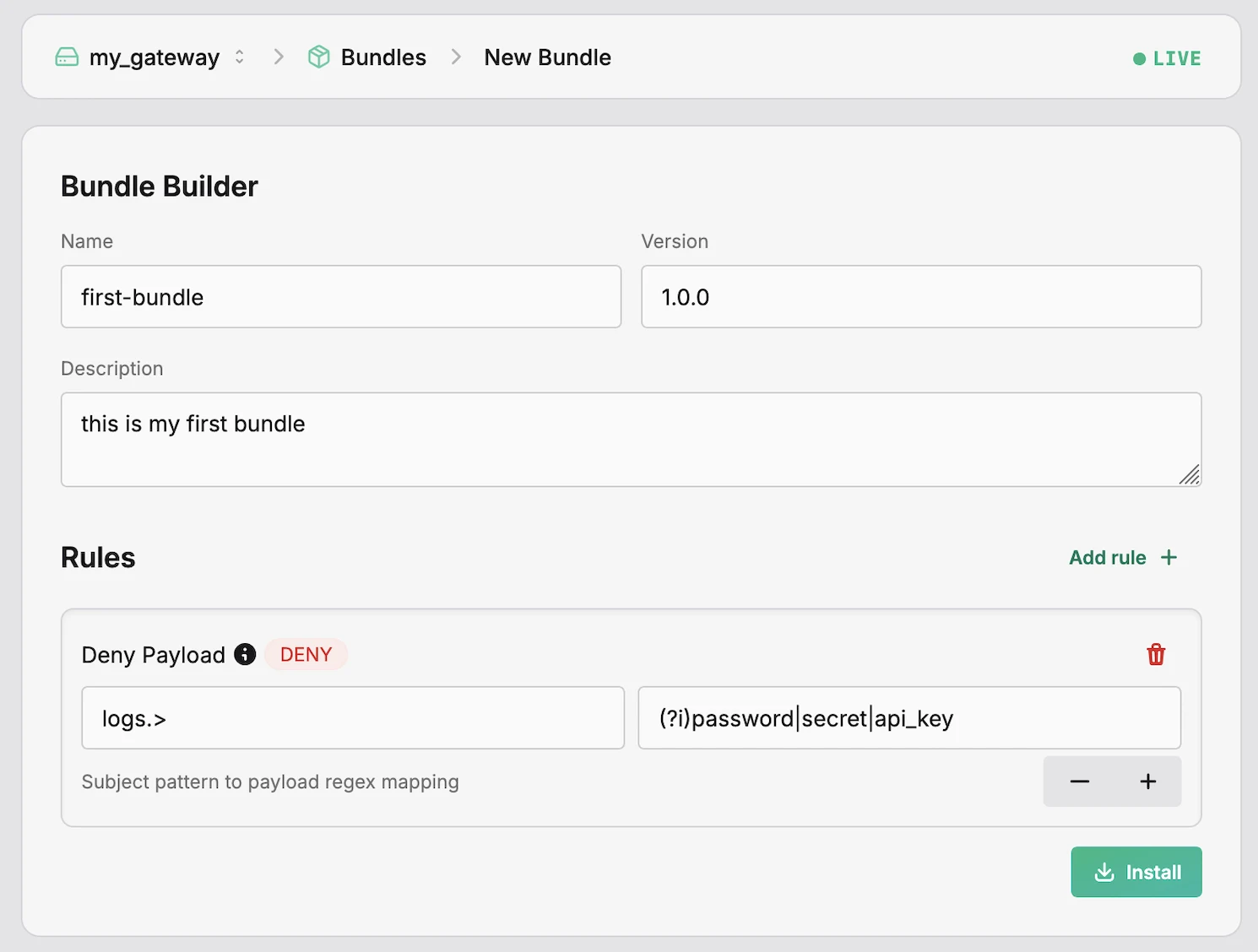The image size is (1258, 952).
Task: Click the gateway server icon
Action: [x=67, y=57]
